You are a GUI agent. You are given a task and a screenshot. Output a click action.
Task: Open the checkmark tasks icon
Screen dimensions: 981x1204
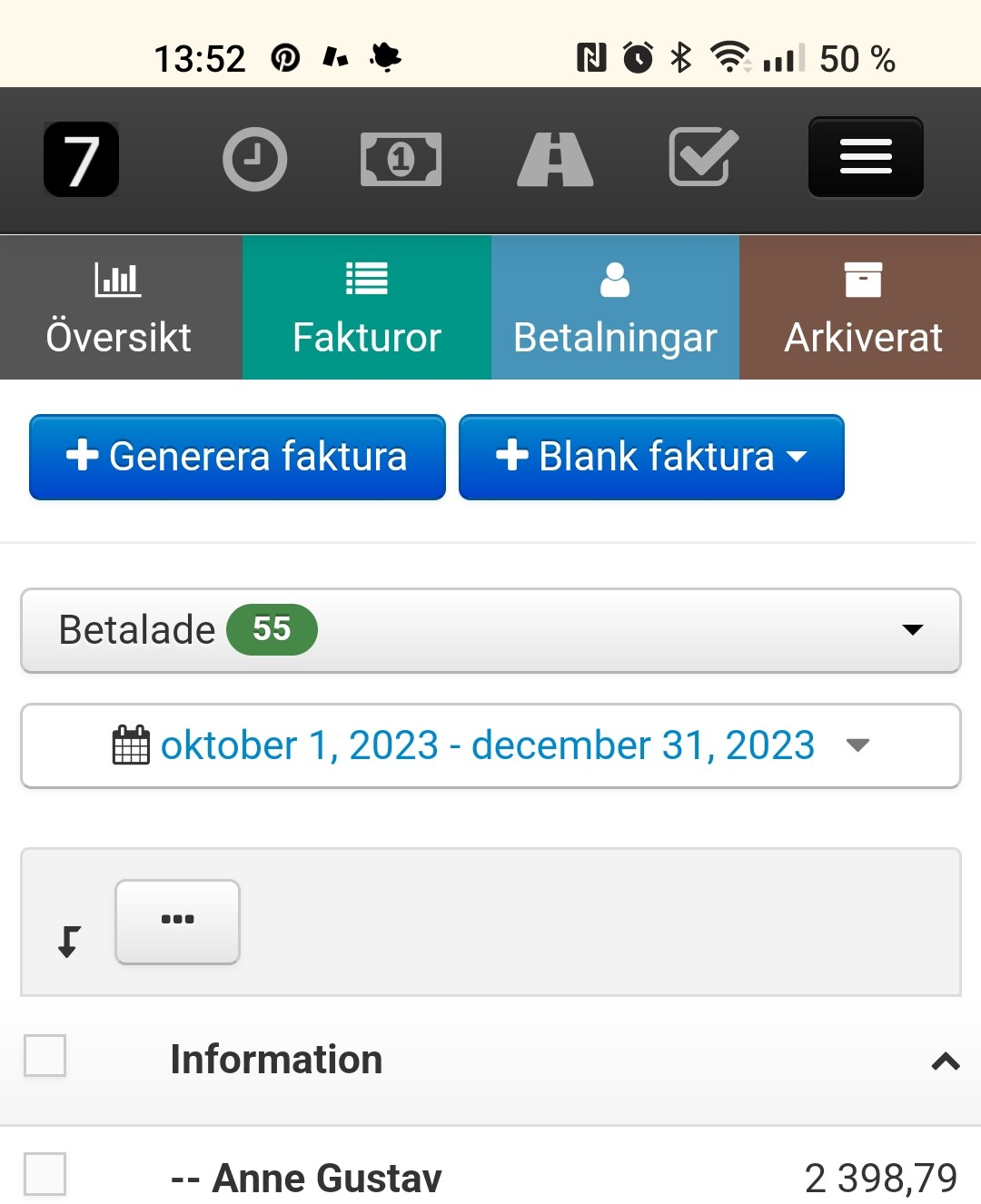click(703, 158)
